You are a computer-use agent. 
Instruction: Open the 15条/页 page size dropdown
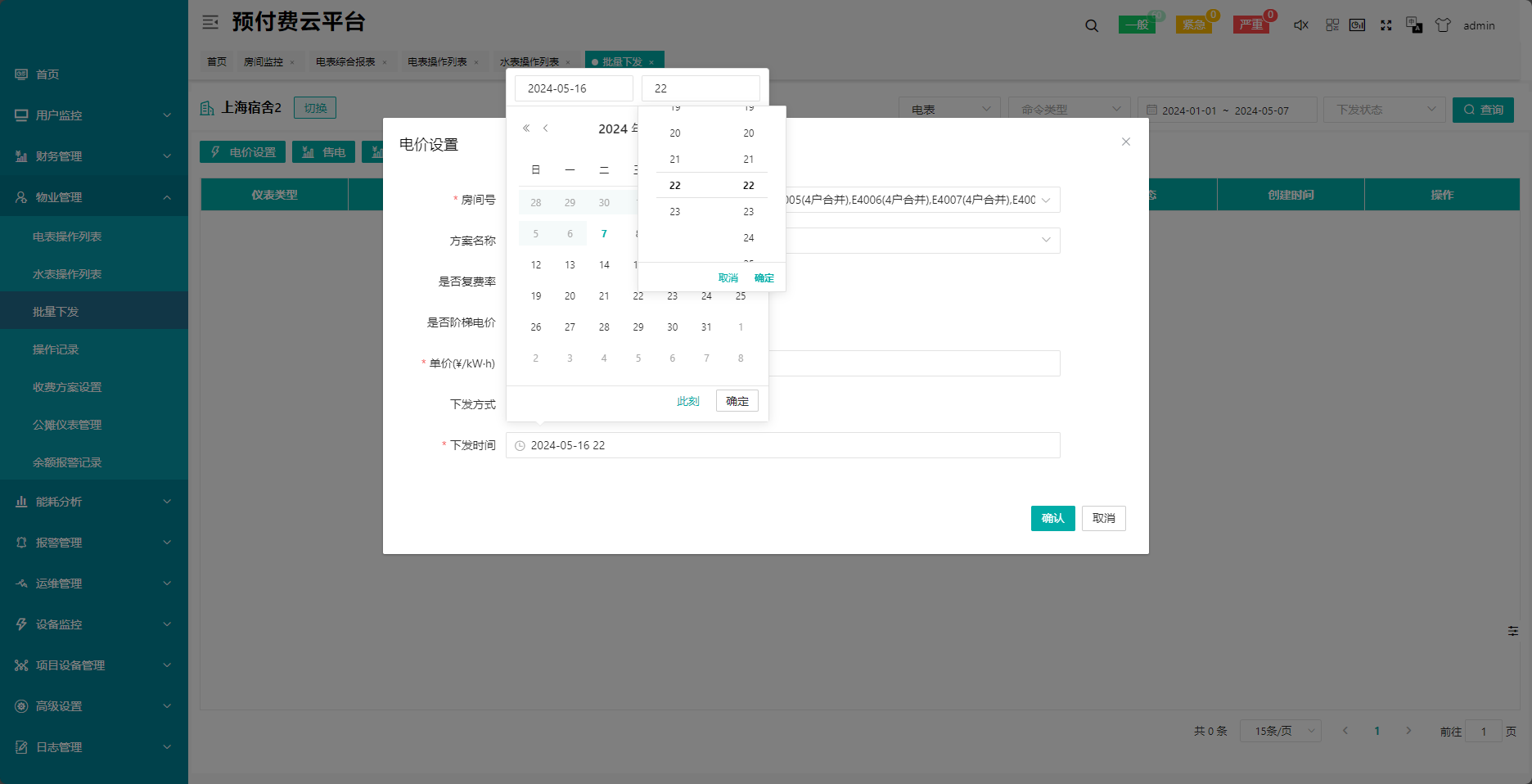(x=1280, y=731)
